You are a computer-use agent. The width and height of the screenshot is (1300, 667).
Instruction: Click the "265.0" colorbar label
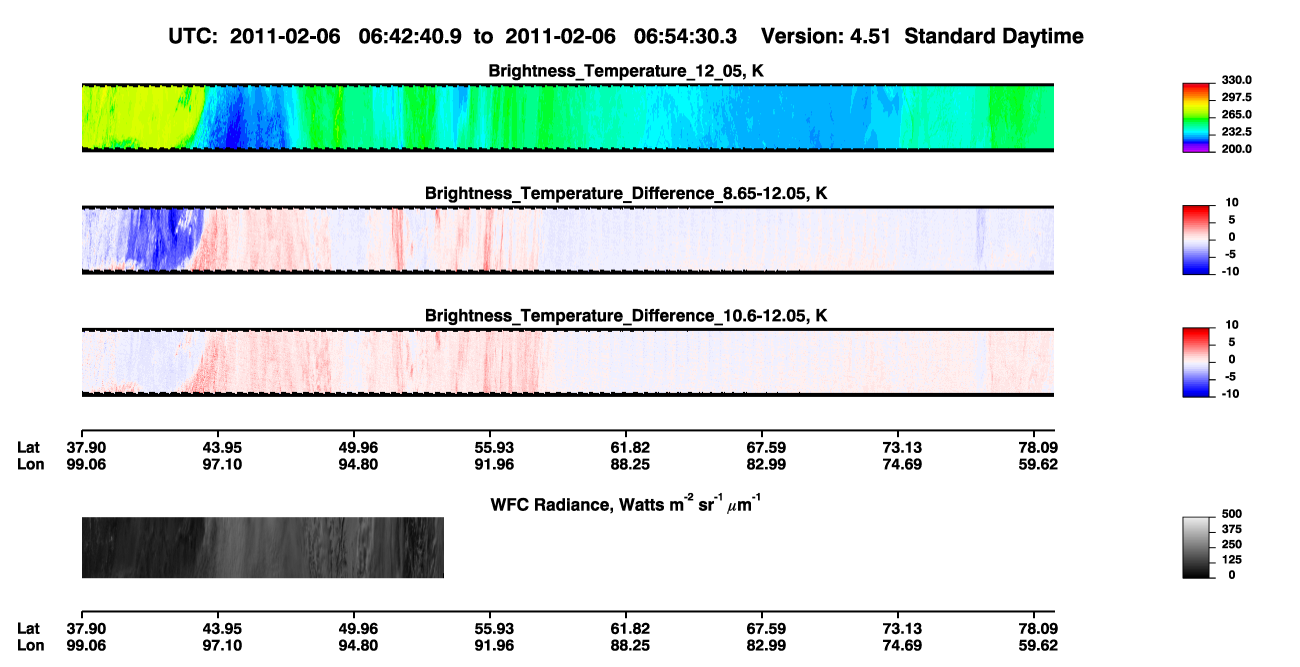[1237, 115]
